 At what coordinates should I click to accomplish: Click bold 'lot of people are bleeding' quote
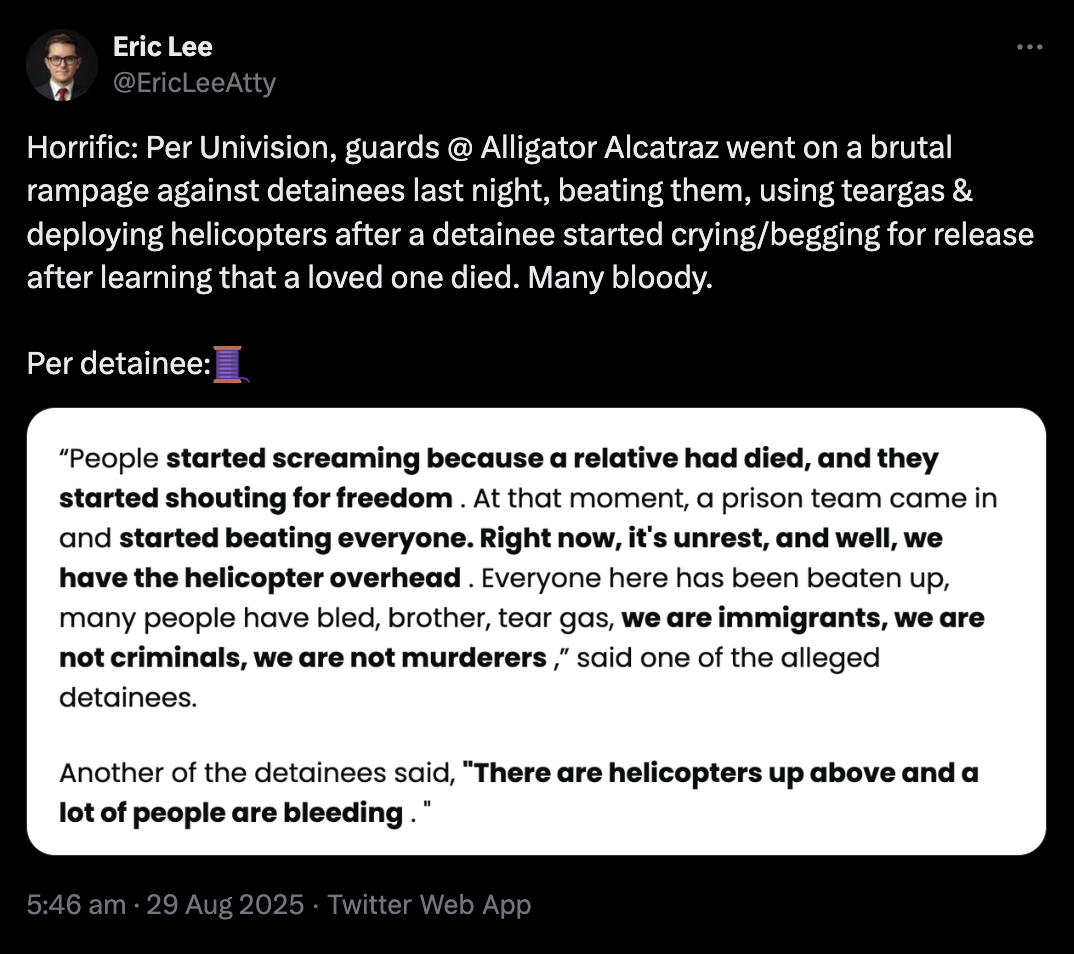(x=231, y=813)
